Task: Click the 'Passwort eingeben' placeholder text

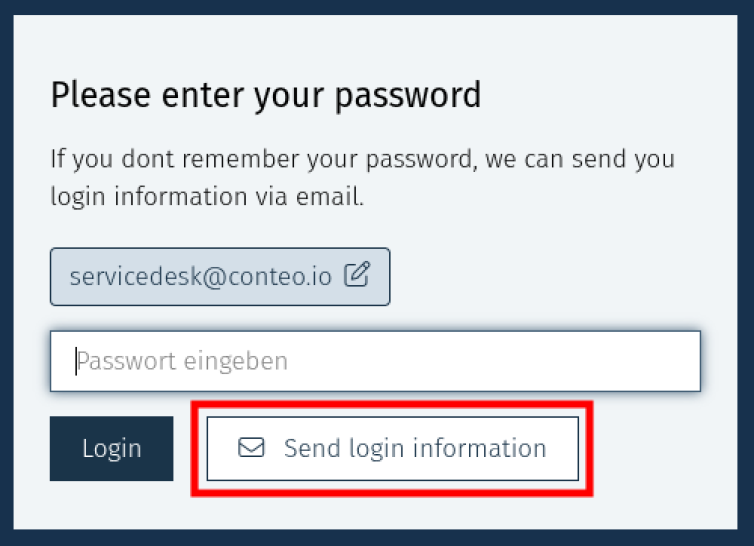Action: [x=183, y=361]
